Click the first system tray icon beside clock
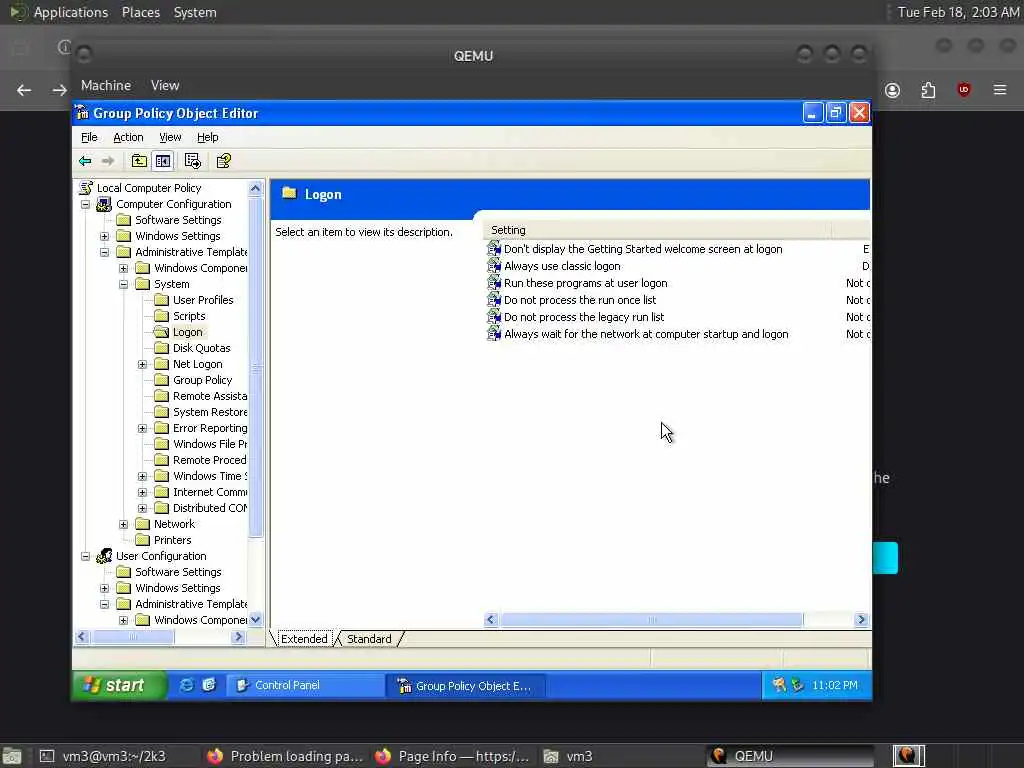1024x768 pixels. point(778,685)
